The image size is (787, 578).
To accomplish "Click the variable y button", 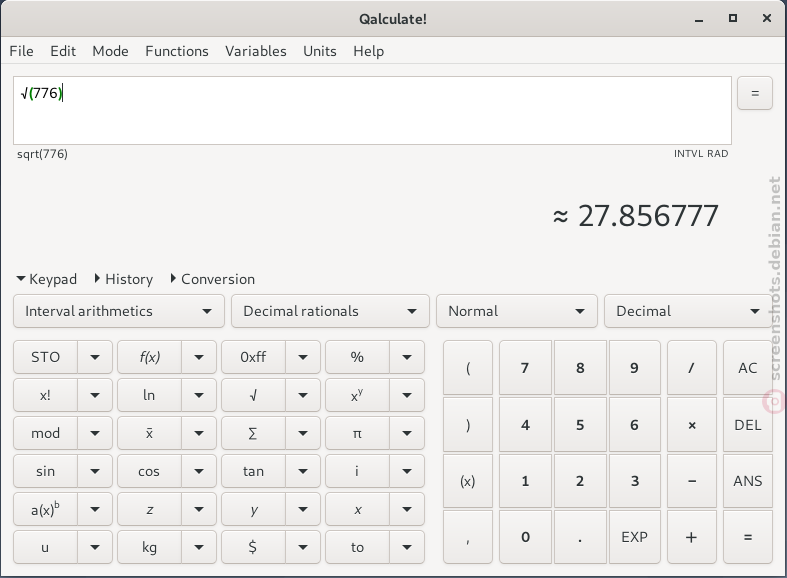I will 253,510.
